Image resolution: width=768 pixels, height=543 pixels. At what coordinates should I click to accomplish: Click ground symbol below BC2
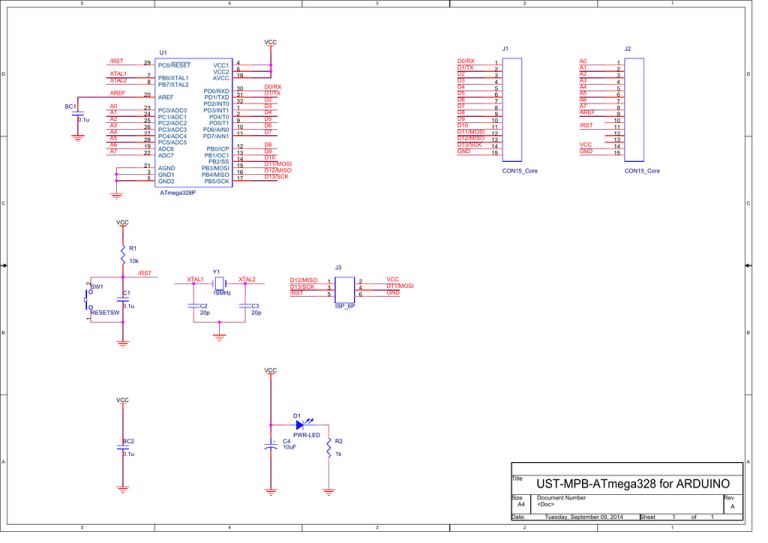pyautogui.click(x=123, y=489)
